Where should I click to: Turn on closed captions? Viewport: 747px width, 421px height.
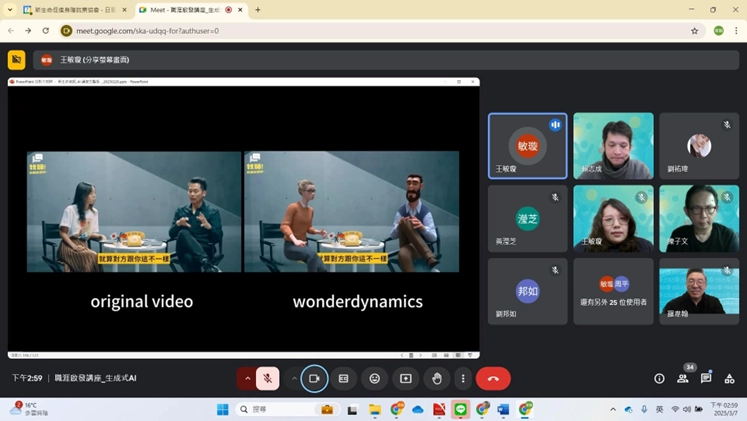tap(343, 379)
